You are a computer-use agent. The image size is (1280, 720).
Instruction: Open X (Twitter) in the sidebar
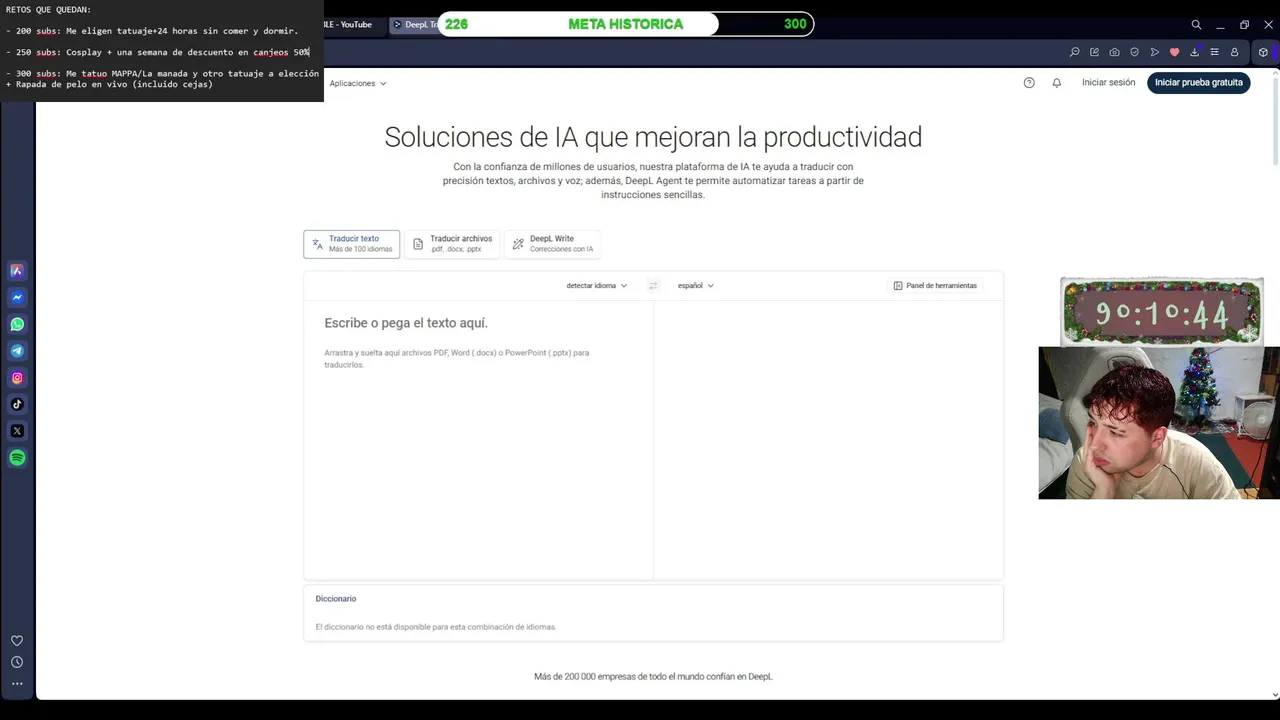click(17, 431)
